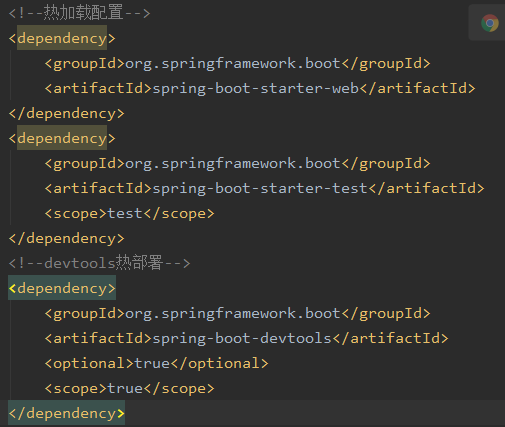Click the 热加载配置 comment line
The image size is (505, 427).
(79, 13)
